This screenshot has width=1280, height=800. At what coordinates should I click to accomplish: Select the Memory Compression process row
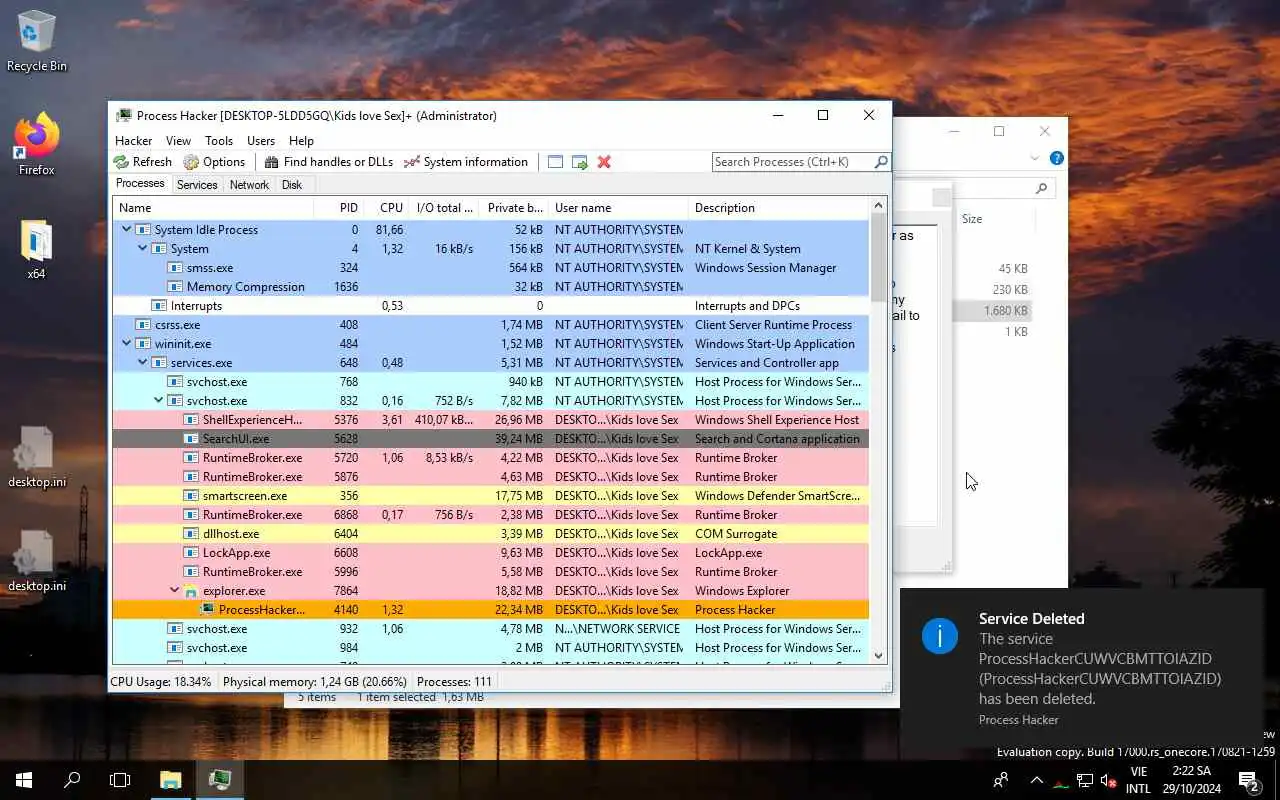click(491, 287)
